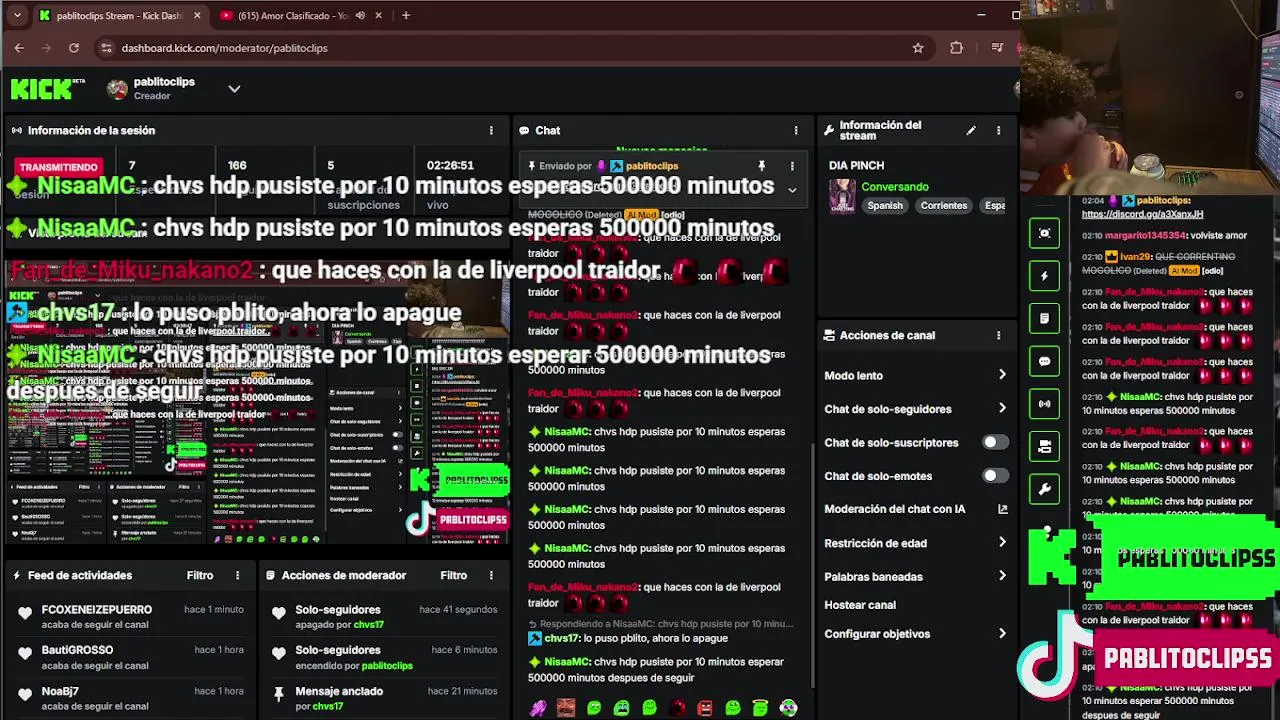Click the BautiGROSSO follow entry
Viewport: 1280px width, 720px height.
(130, 657)
